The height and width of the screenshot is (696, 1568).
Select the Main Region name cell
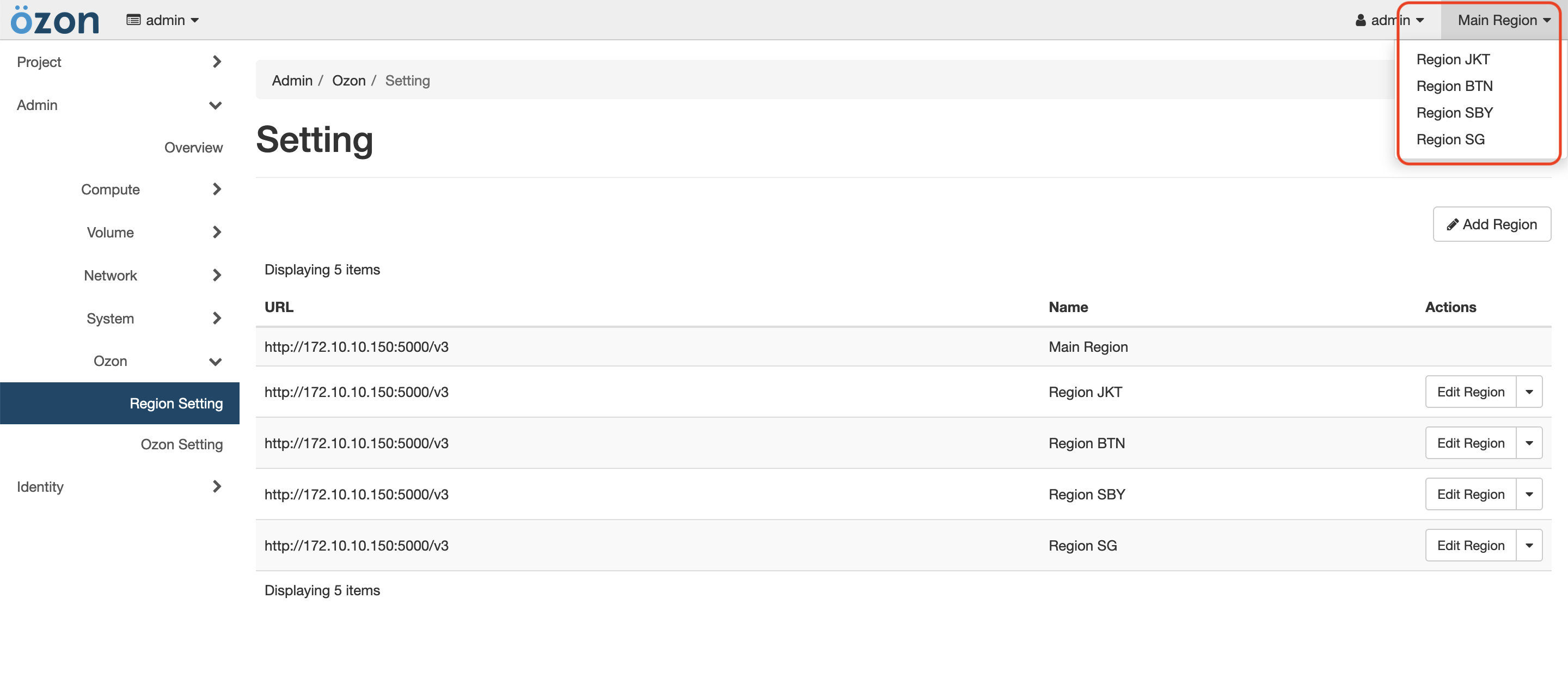coord(1088,346)
